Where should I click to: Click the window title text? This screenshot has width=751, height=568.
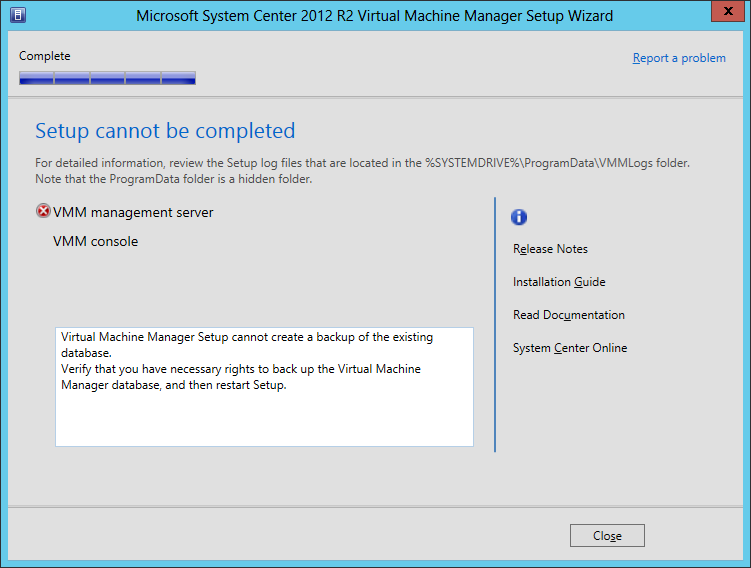coord(374,16)
